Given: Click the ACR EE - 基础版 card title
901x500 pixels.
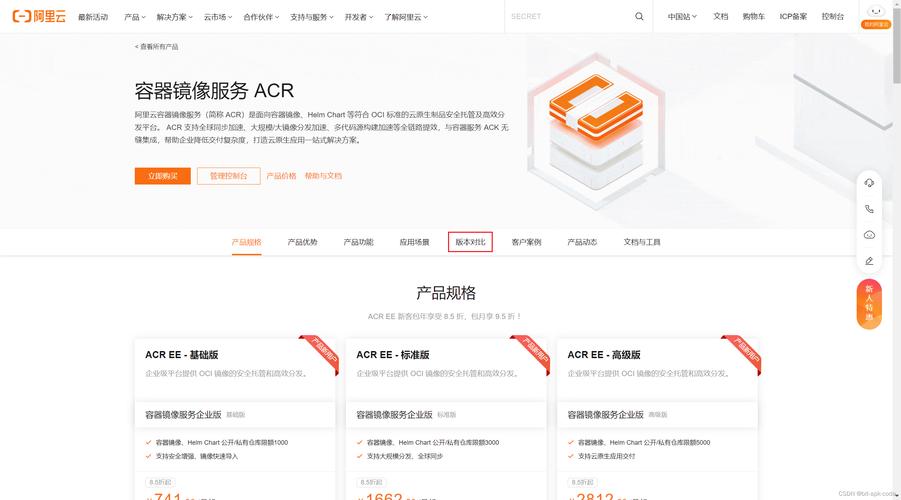Looking at the screenshot, I should click(182, 355).
